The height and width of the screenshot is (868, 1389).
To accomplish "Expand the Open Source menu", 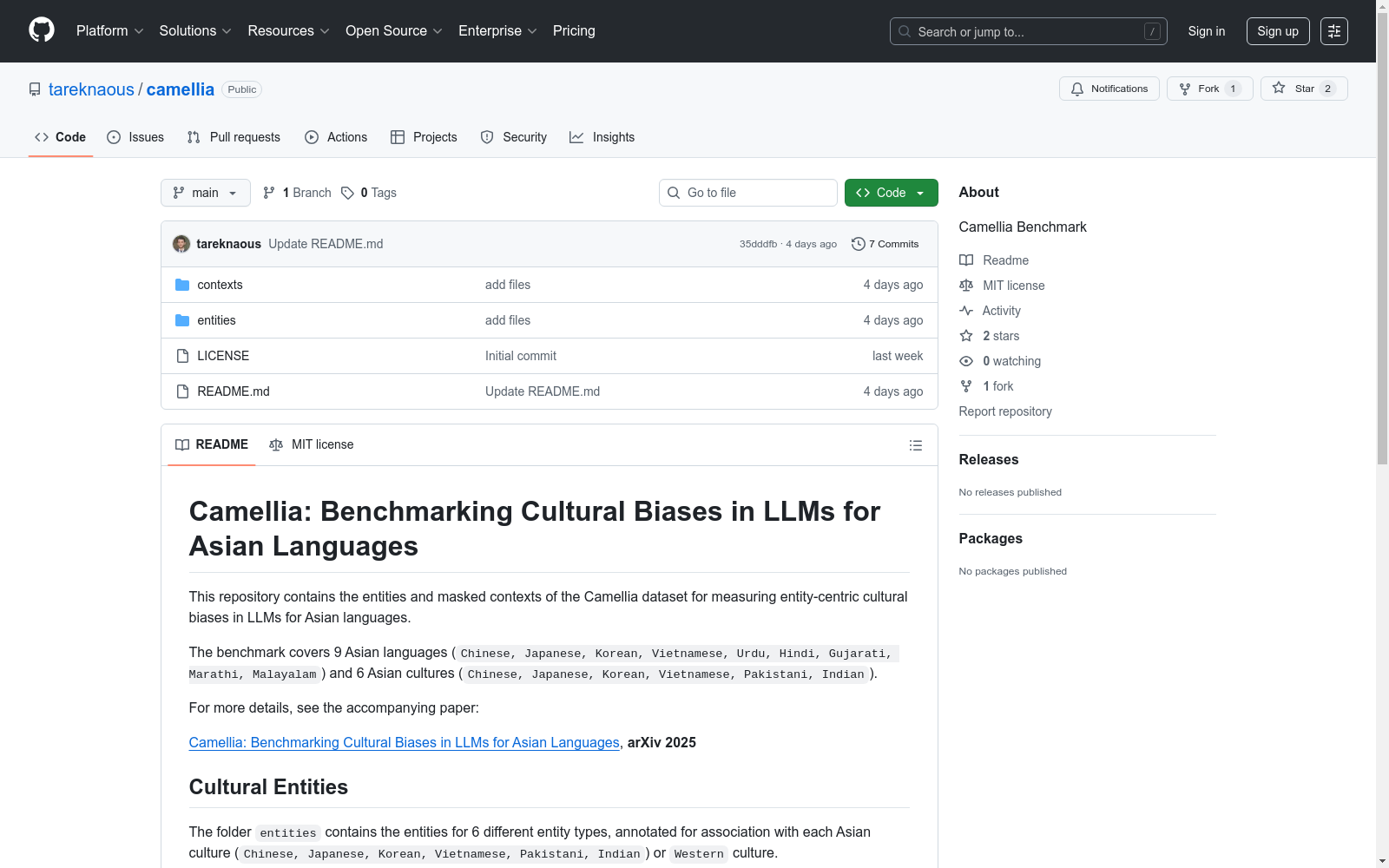I will pos(394,31).
